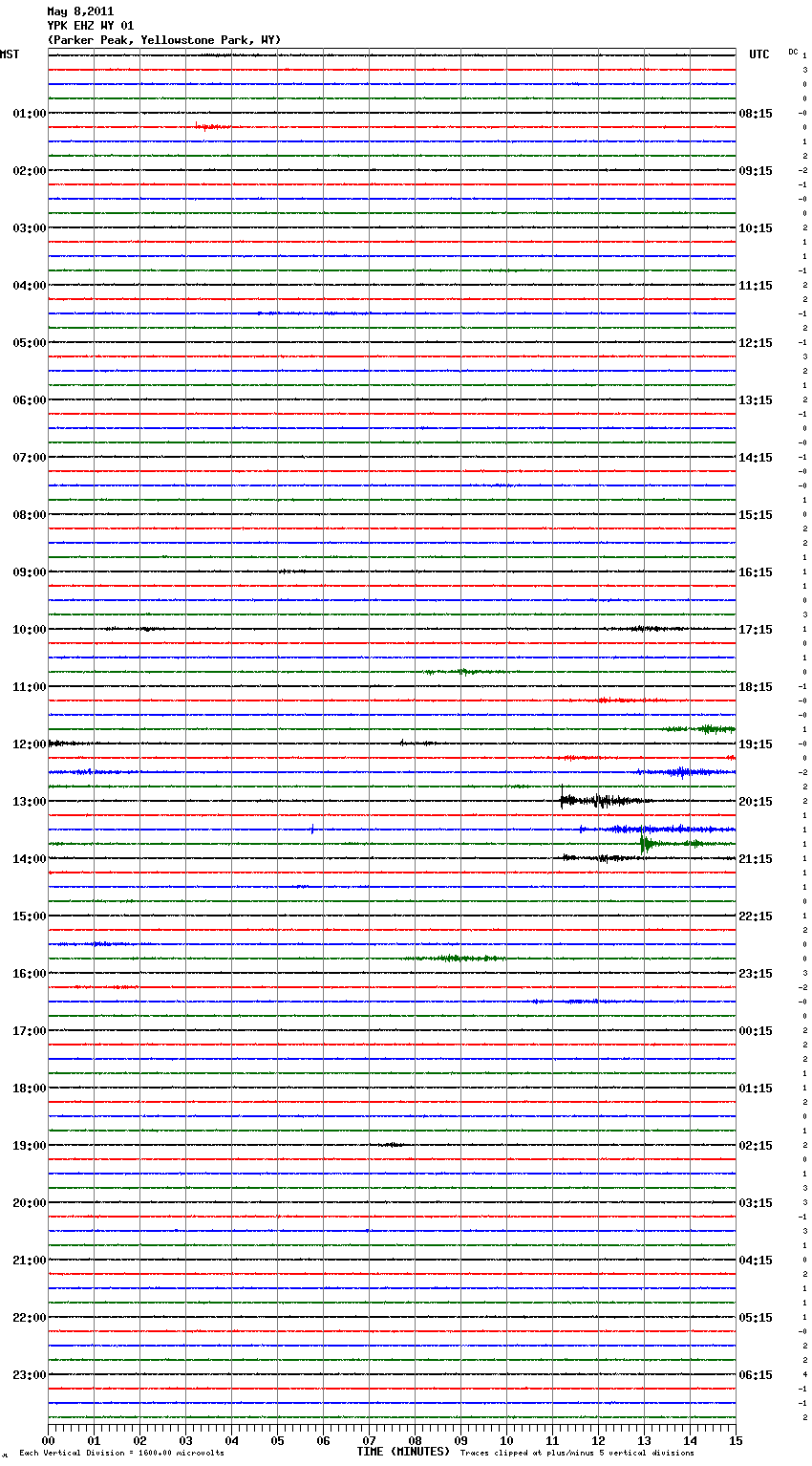Select the 19:00 MST time label
The width and height of the screenshot is (812, 1466).
[x=30, y=1146]
